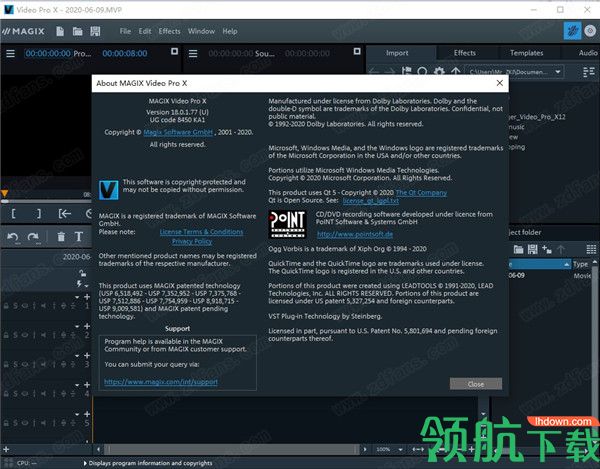The height and width of the screenshot is (469, 600).
Task: Maximize the source monitor square icon
Action: coord(357,51)
